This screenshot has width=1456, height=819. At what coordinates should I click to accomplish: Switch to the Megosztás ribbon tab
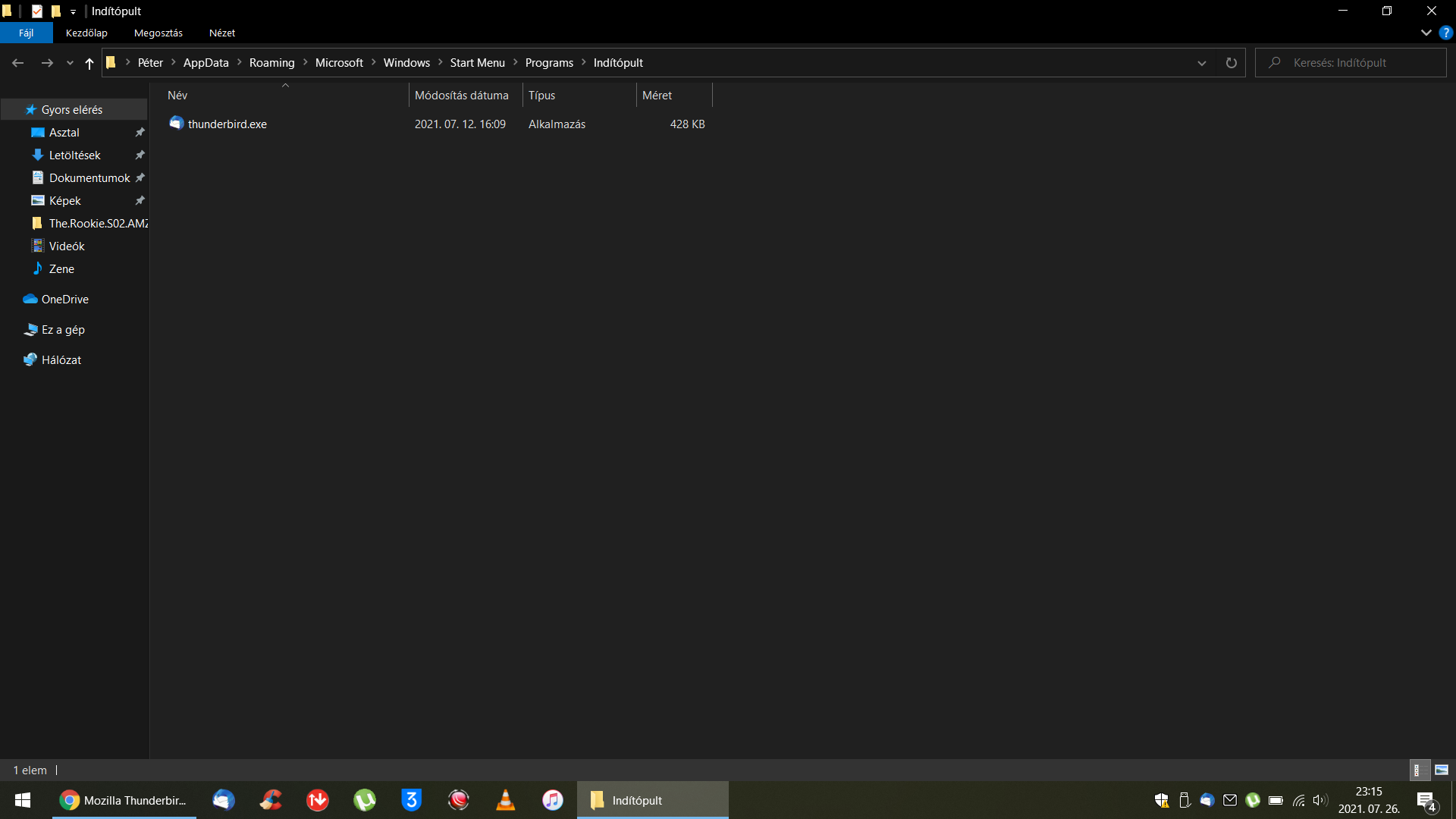click(158, 33)
